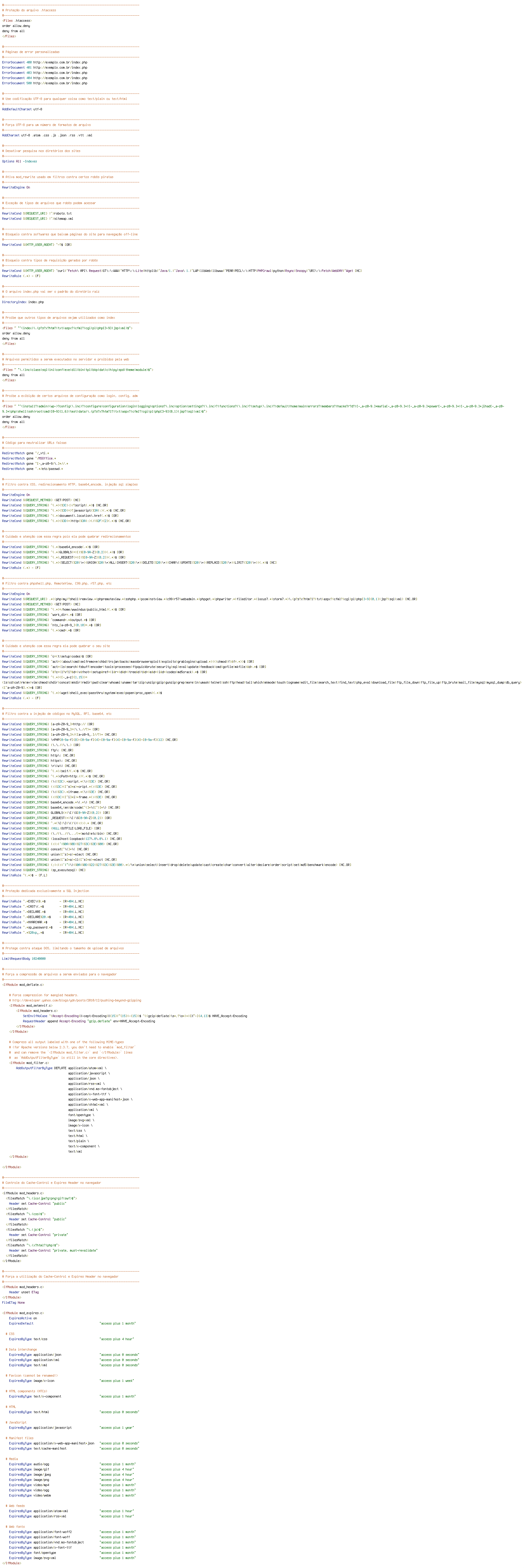Viewport: 524px width, 1568px height.
Task: Select the '<Files .htaccess>' opening tag line
Action: click(17, 21)
